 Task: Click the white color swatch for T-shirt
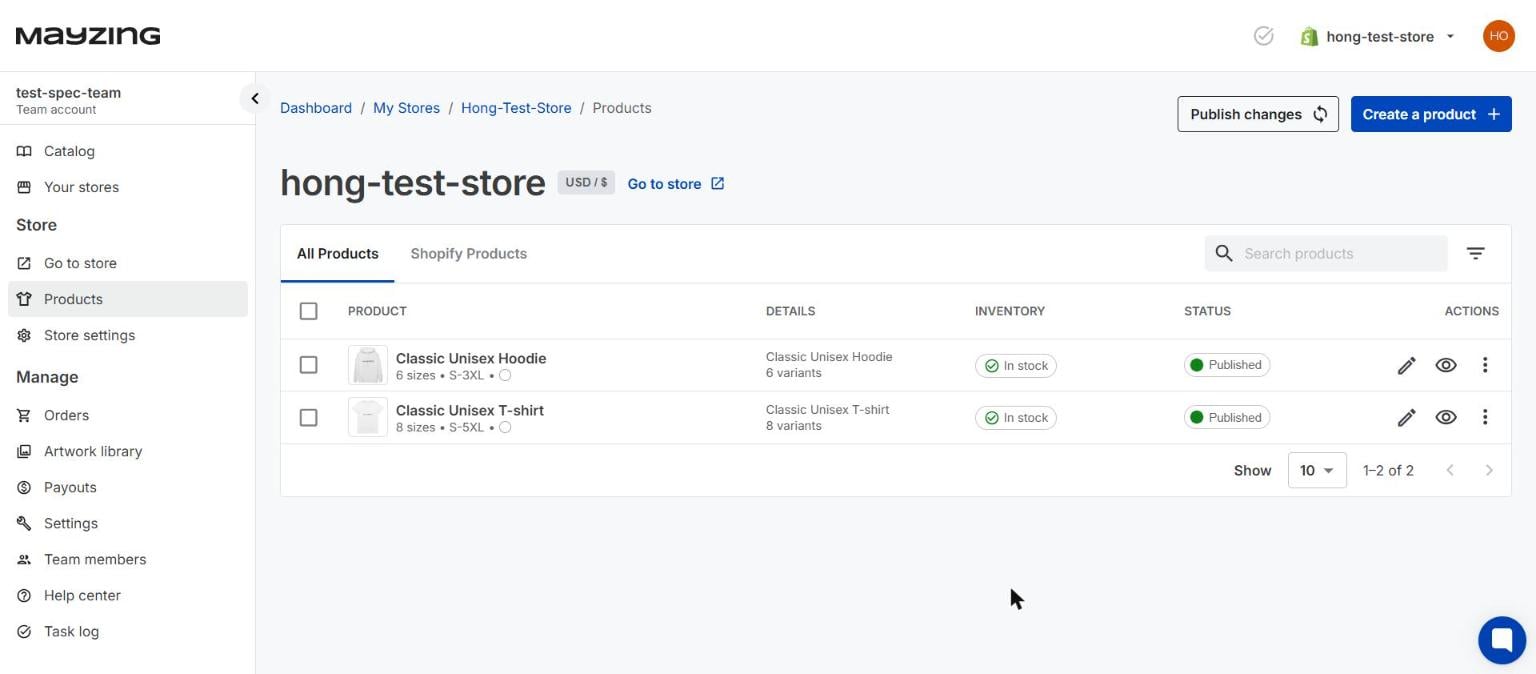505,427
